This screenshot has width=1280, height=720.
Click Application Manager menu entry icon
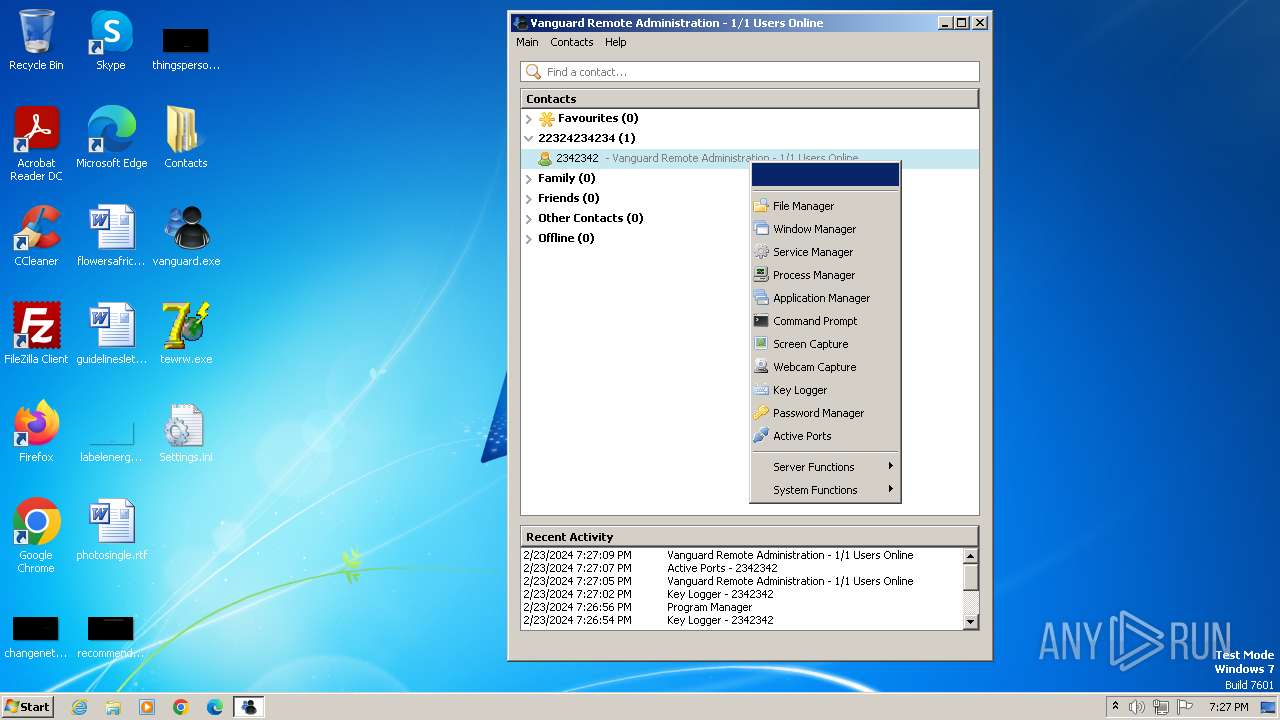(761, 298)
